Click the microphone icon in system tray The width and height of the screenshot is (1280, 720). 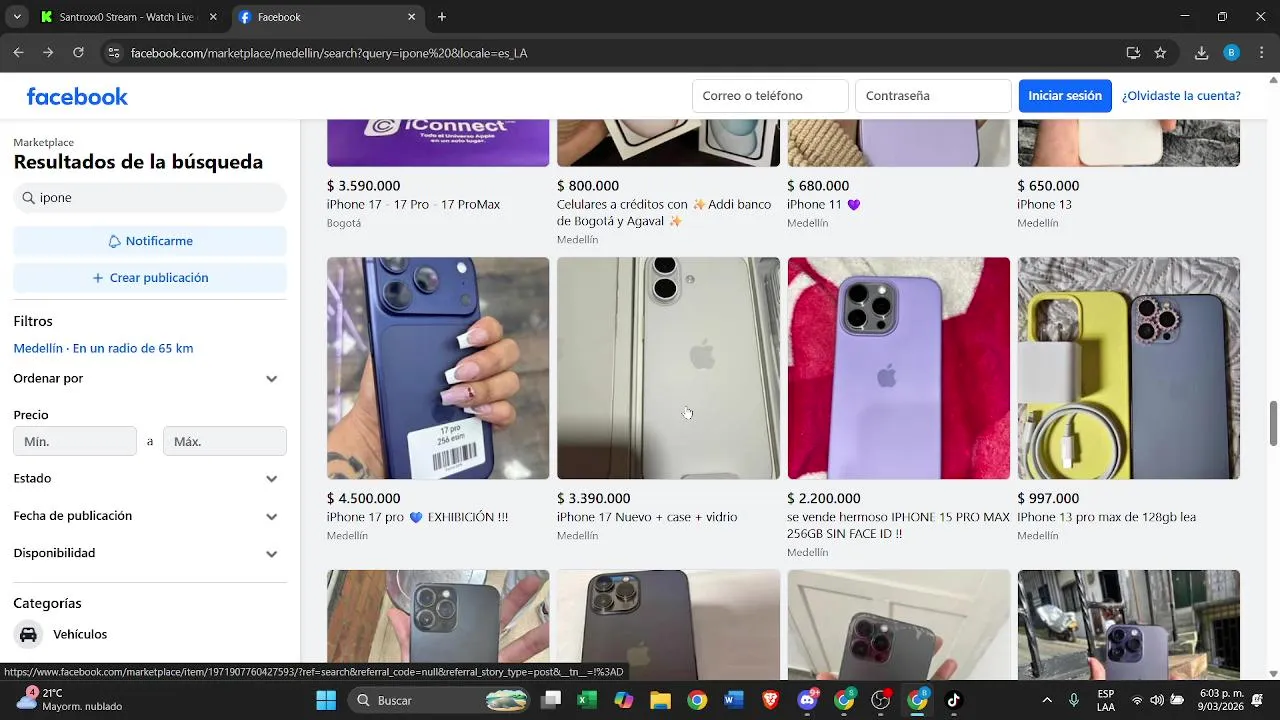(x=1074, y=700)
